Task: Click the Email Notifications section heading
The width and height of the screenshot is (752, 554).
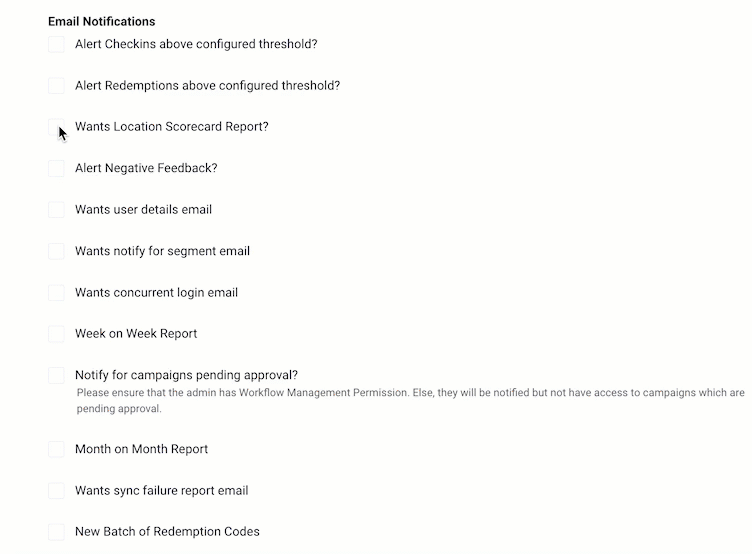Action: pos(102,22)
